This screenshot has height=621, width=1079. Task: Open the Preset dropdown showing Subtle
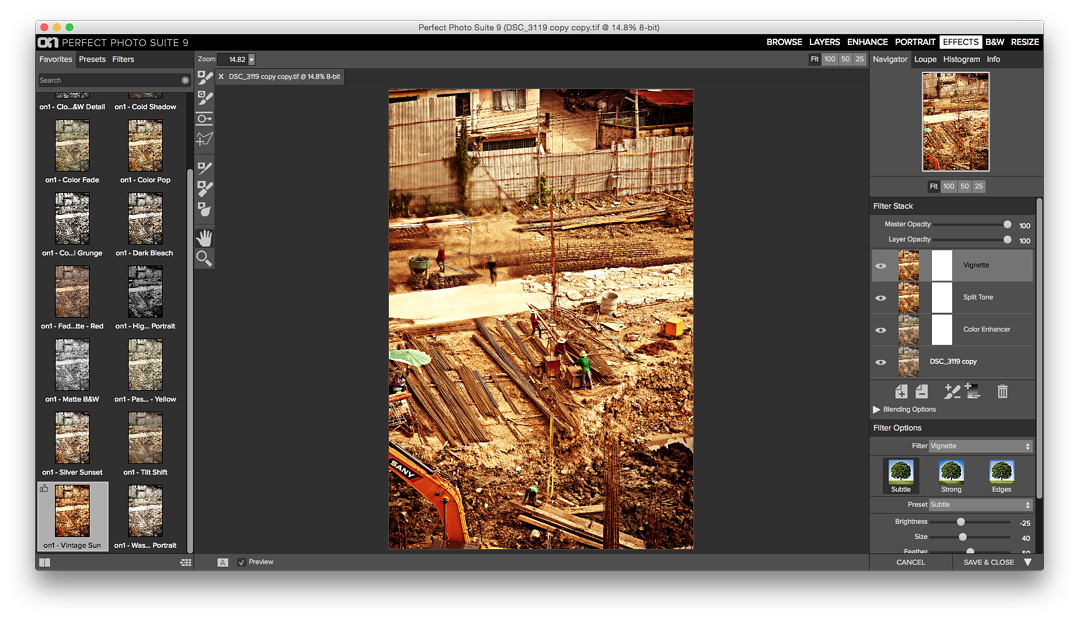(x=981, y=505)
